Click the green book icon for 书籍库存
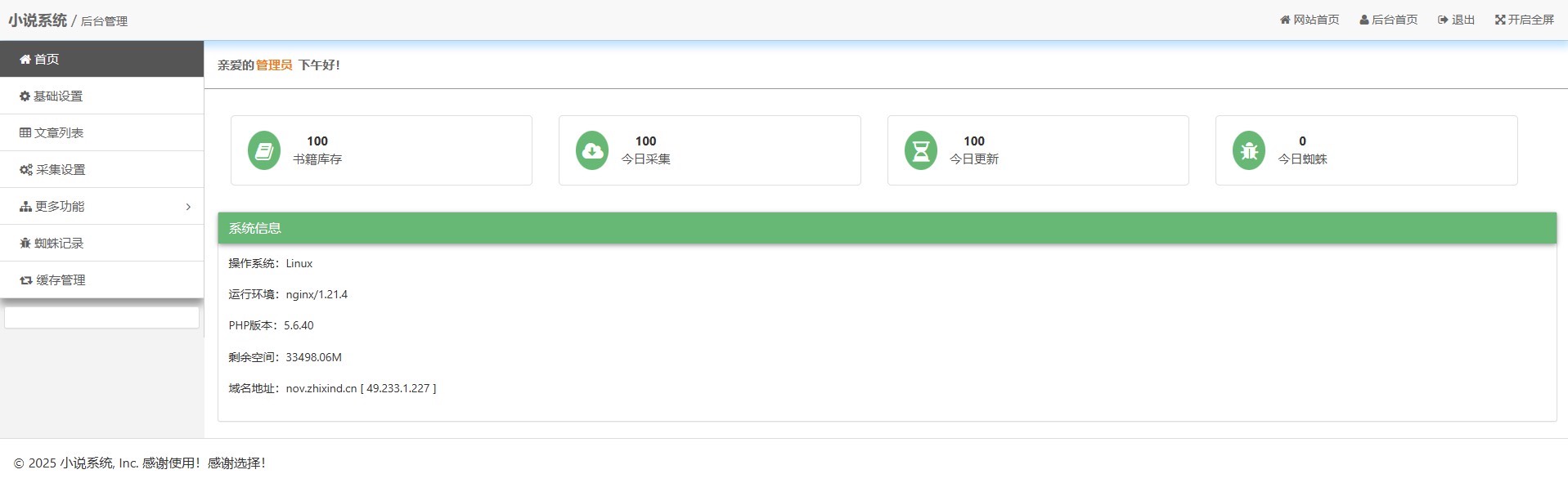The image size is (1568, 483). pos(264,150)
